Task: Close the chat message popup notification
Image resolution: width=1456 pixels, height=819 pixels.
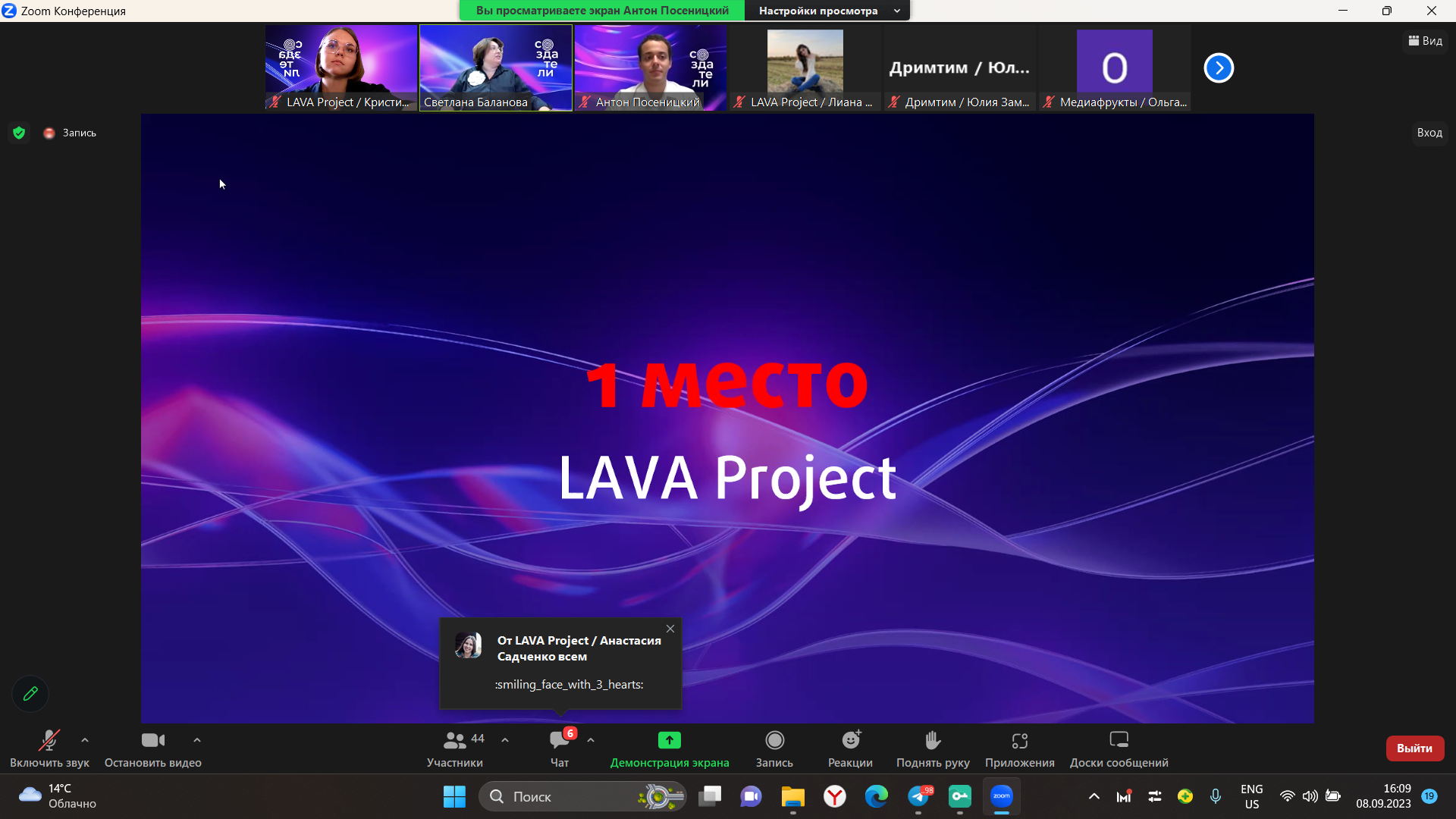Action: [670, 629]
